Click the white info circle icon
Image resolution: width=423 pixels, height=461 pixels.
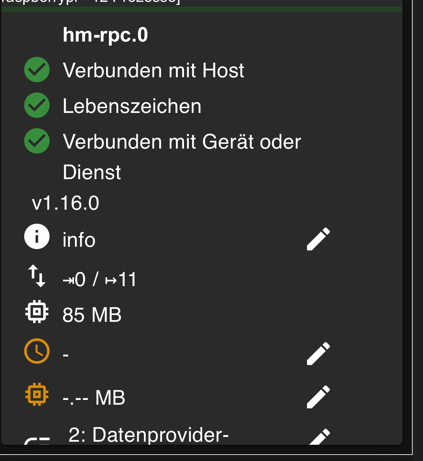click(37, 237)
